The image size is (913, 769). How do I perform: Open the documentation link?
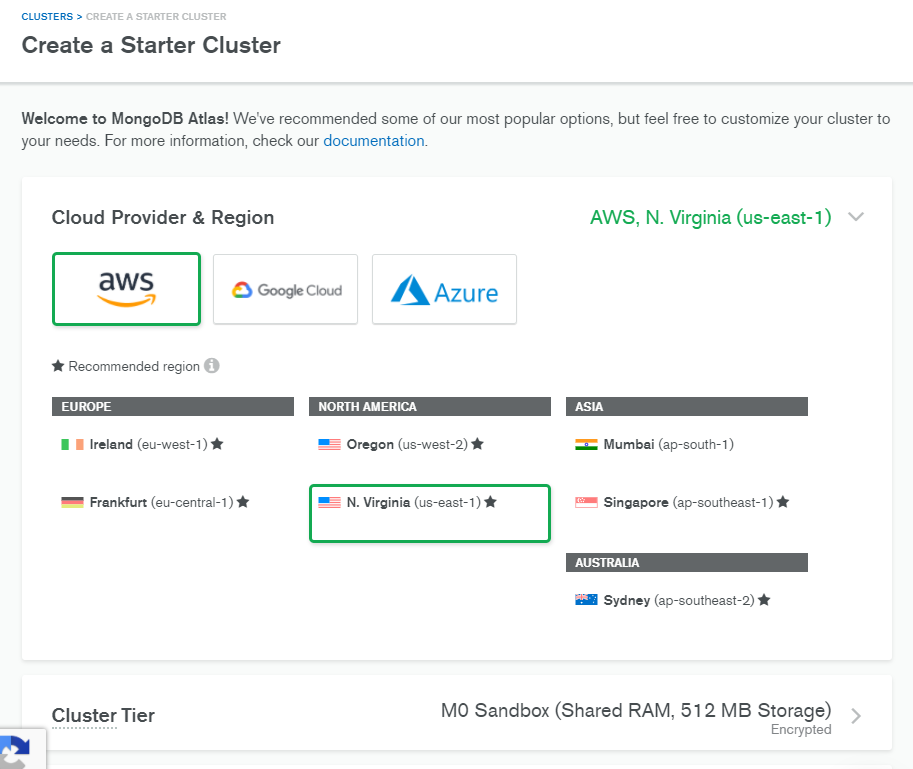(x=374, y=141)
